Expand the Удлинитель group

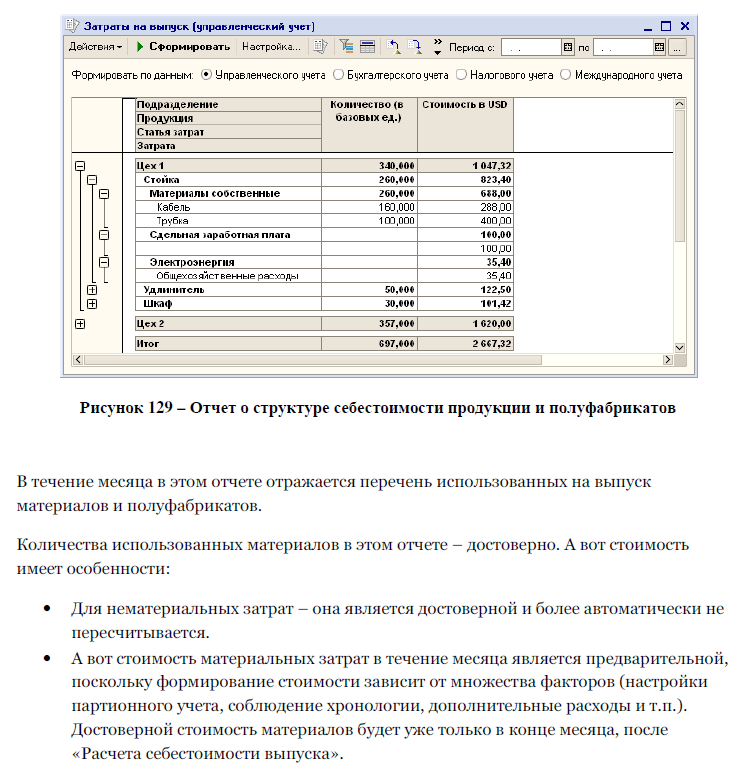click(x=92, y=290)
